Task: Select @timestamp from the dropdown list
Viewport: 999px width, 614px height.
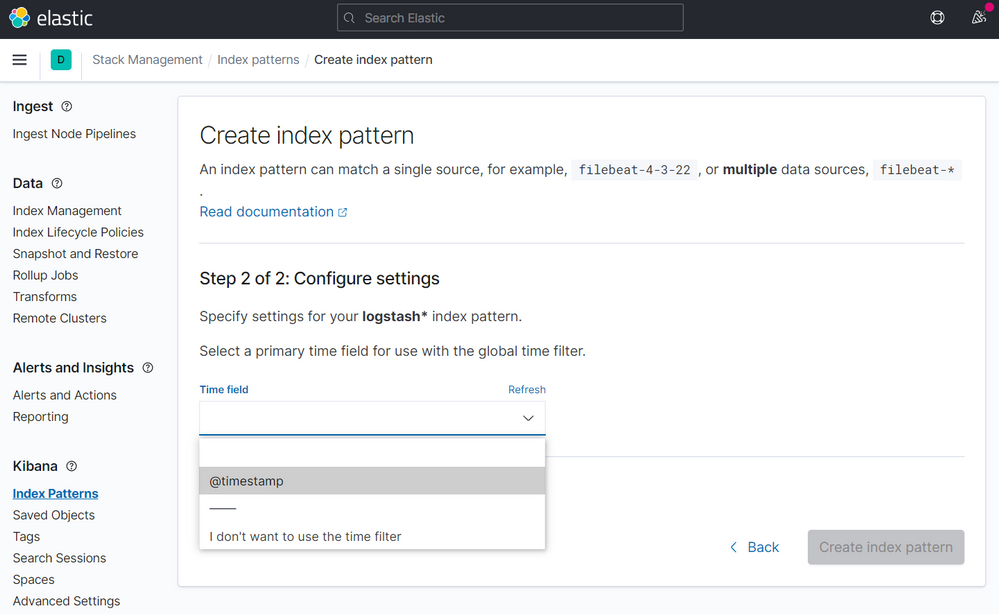Action: pyautogui.click(x=372, y=481)
